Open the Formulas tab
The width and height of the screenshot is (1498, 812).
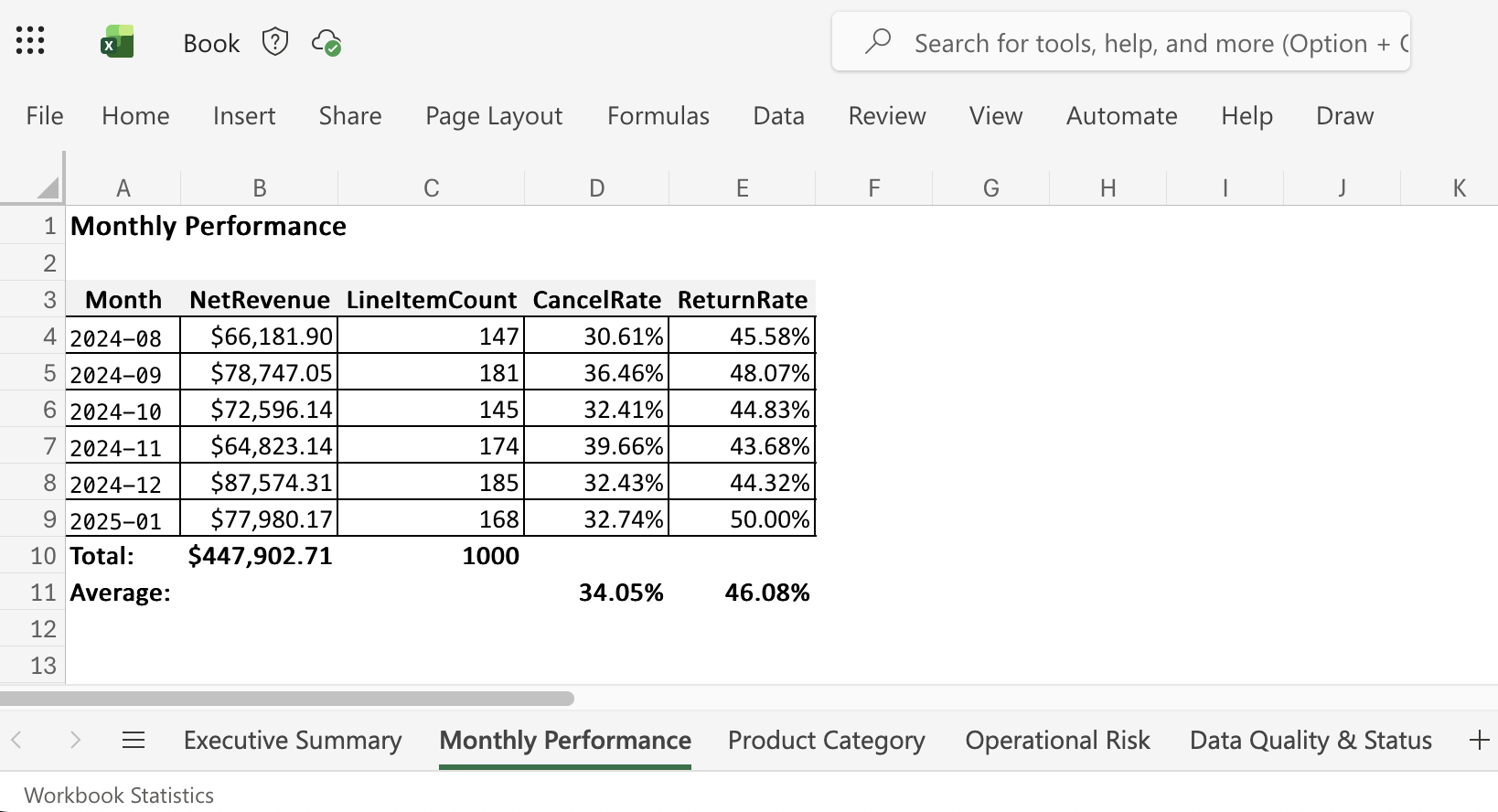(x=658, y=116)
